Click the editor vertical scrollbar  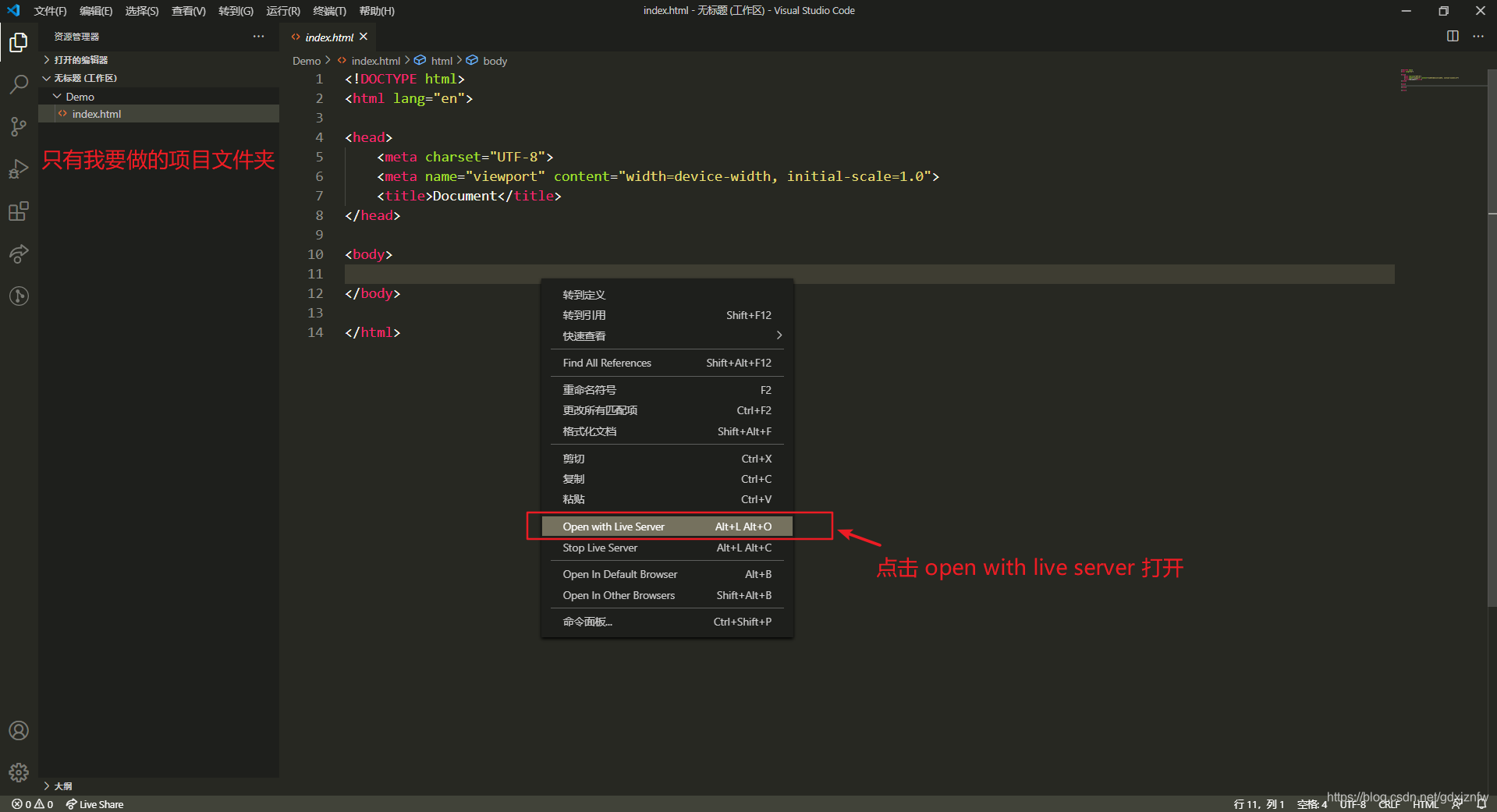1492,336
